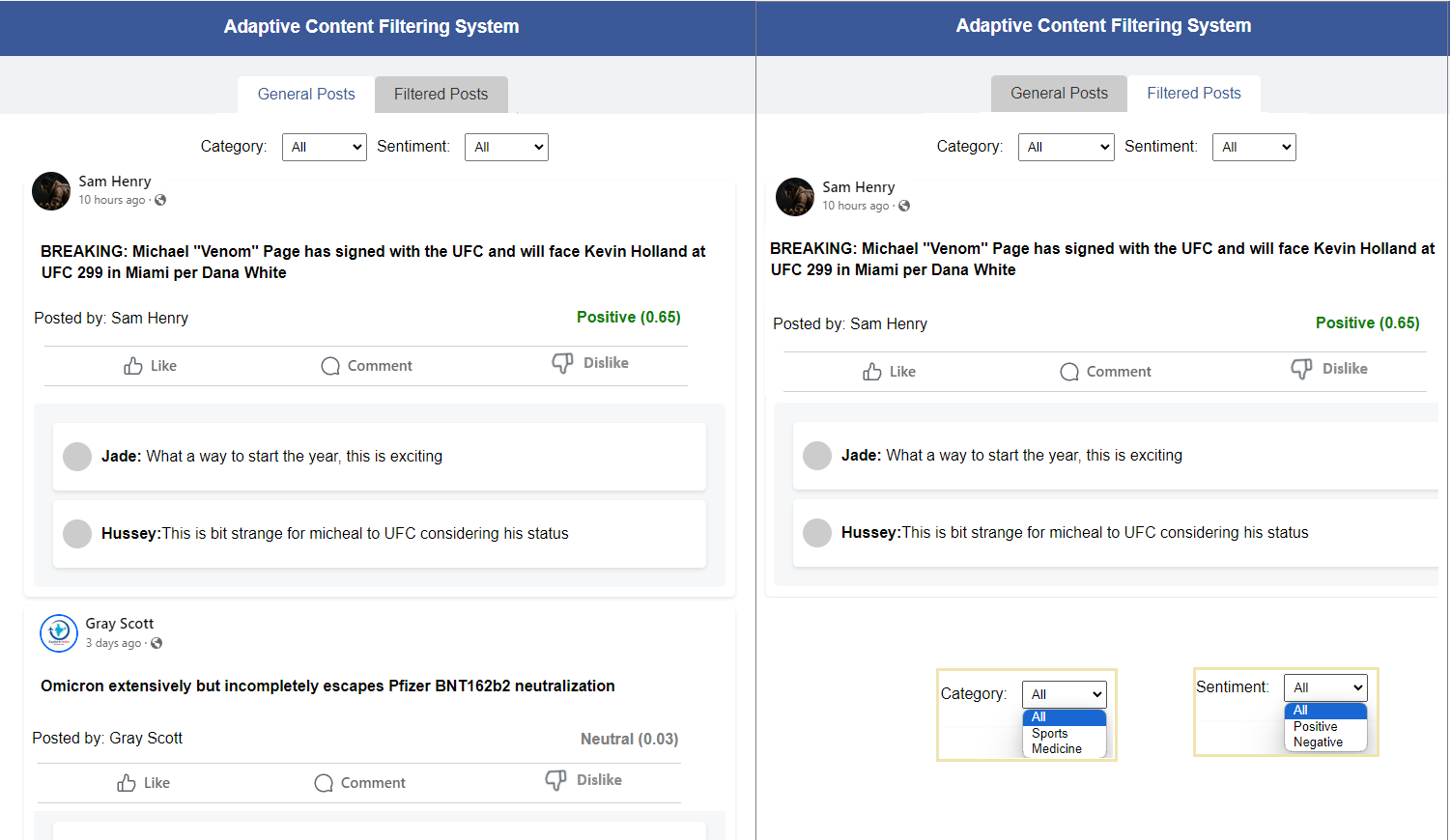Viewport: 1451px width, 840px height.
Task: Click Jade's commenter avatar in the left panel
Action: [77, 457]
